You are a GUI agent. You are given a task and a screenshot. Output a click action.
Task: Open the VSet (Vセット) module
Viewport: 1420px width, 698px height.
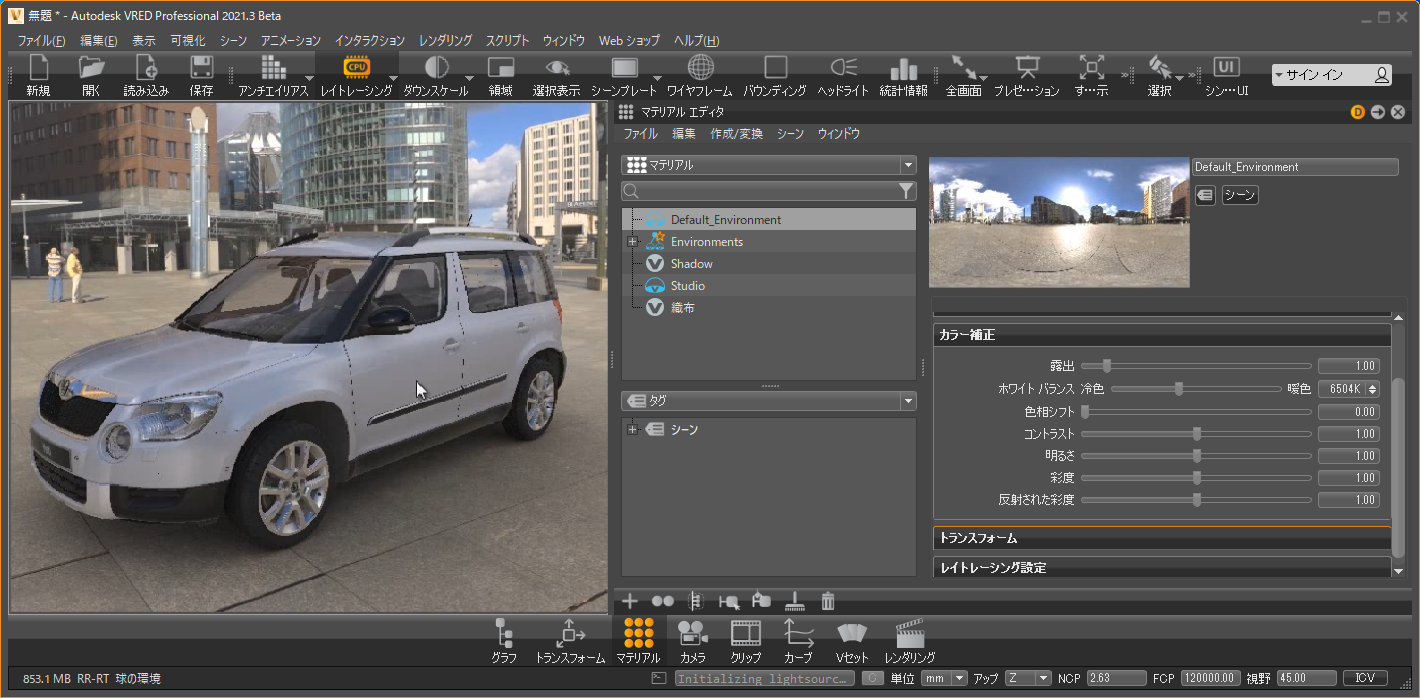tap(852, 633)
